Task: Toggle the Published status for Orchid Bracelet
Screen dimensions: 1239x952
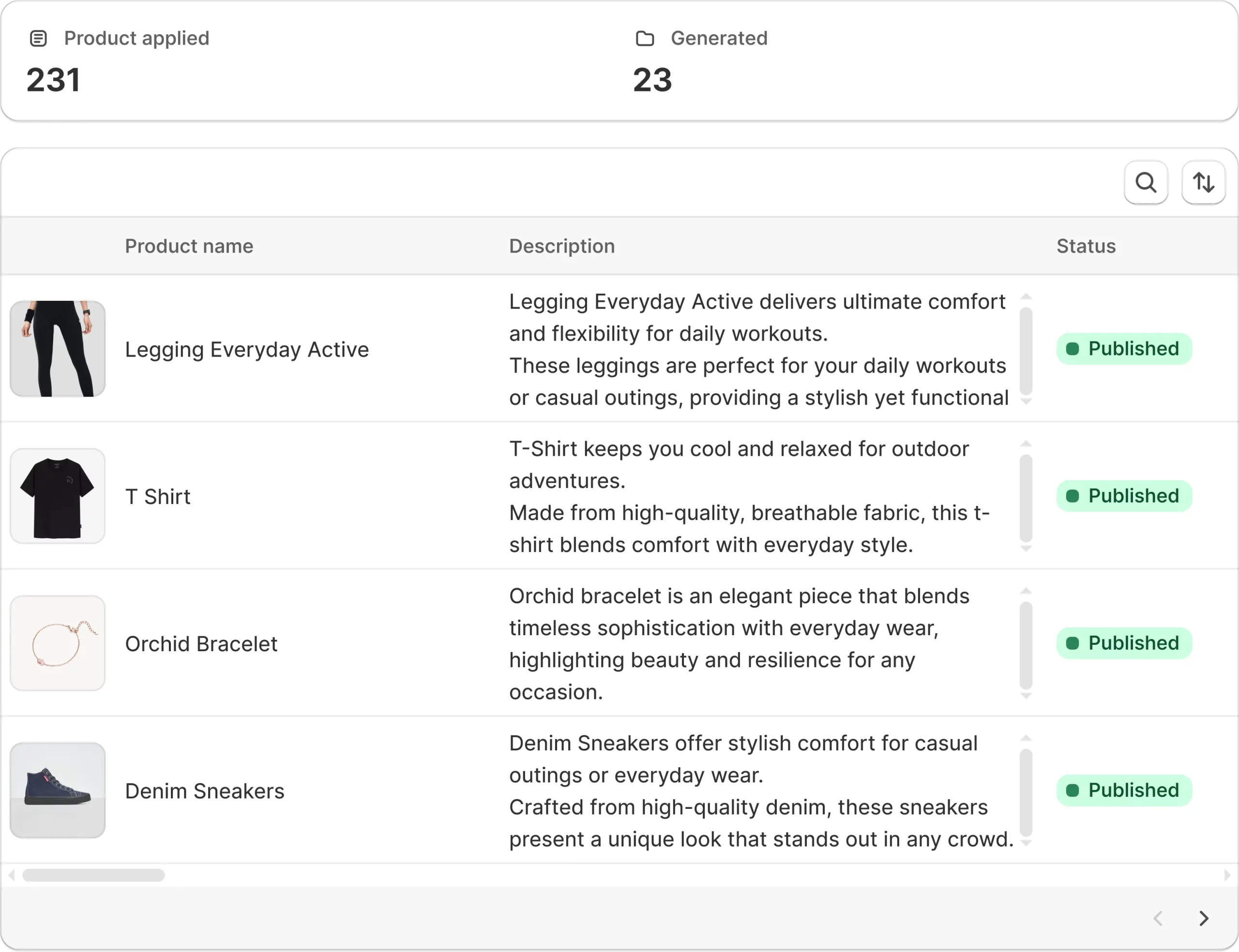Action: tap(1124, 642)
